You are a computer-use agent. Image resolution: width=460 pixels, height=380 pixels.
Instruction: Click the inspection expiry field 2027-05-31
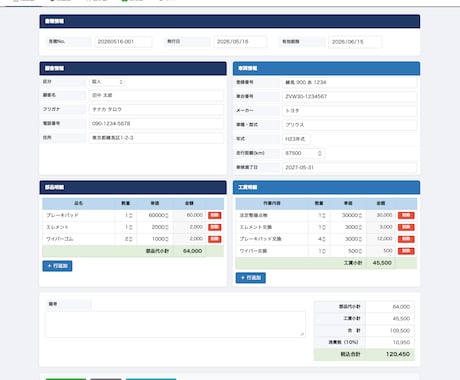(x=349, y=167)
